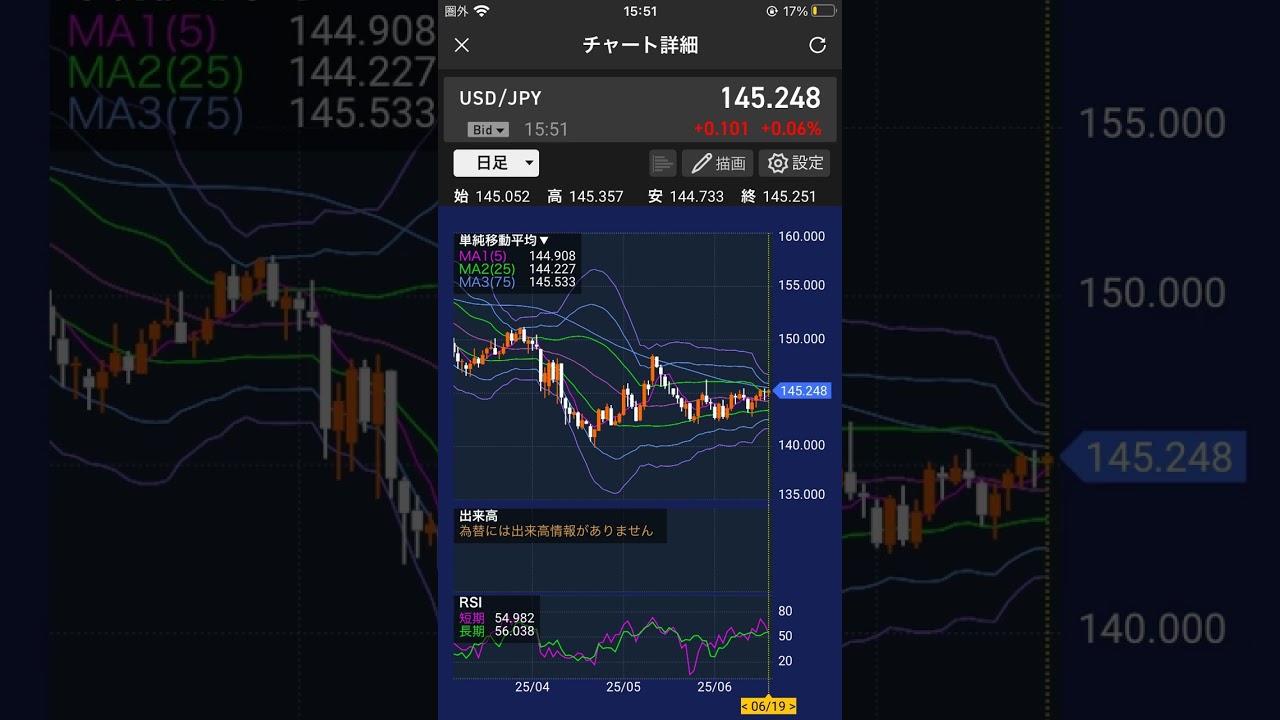Open the Bid price type dropdown
The image size is (1280, 720).
click(488, 130)
